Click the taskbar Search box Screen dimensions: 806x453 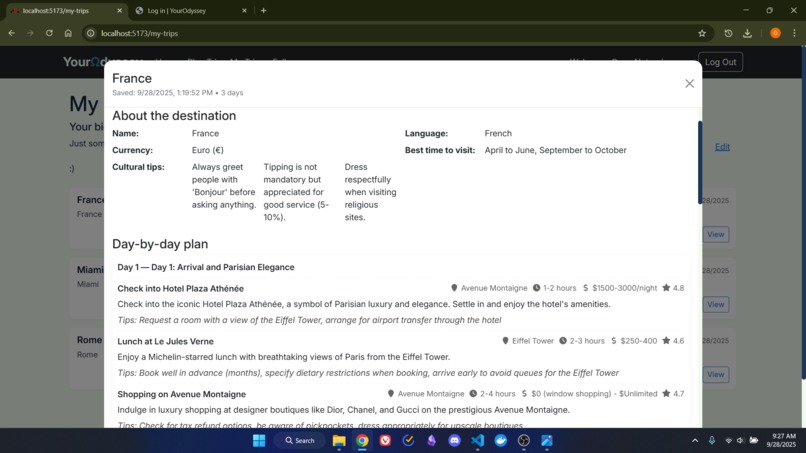(300, 441)
